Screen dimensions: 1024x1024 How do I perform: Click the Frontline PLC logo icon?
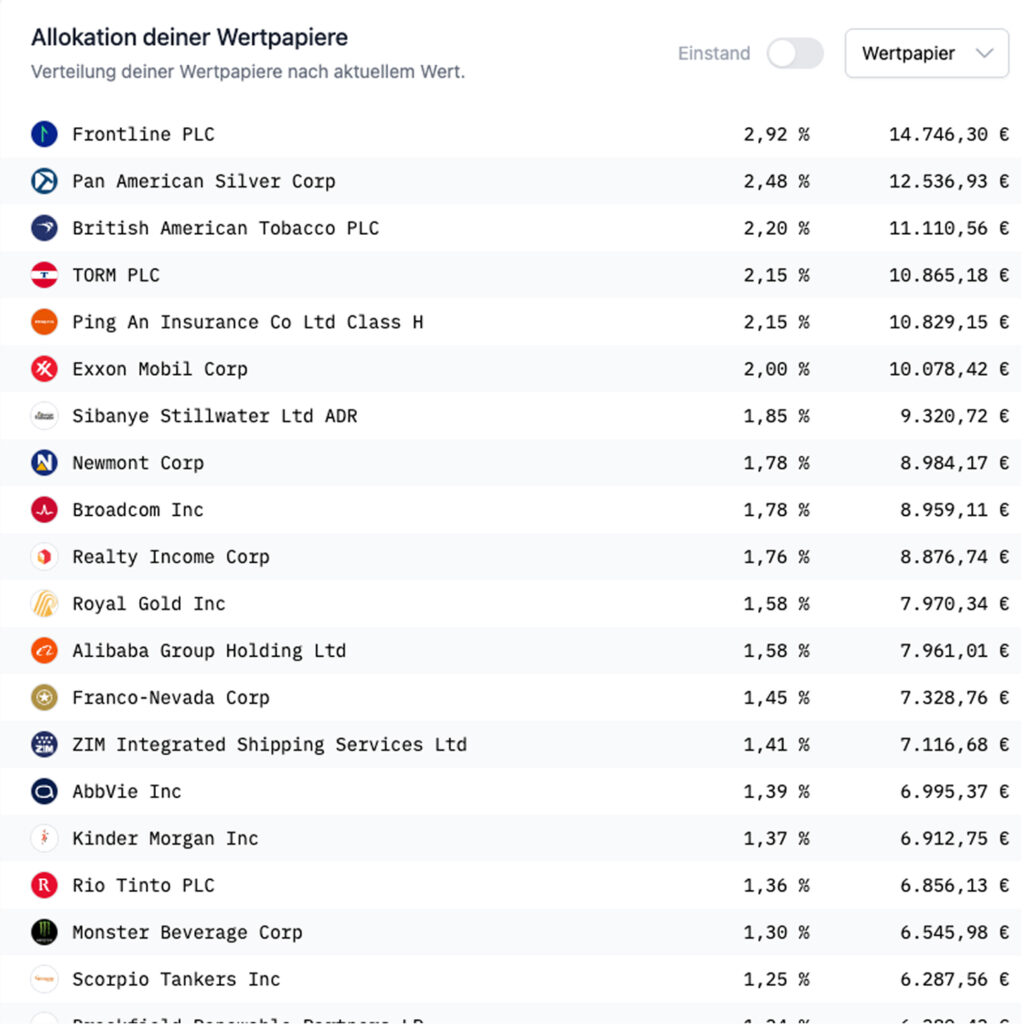[44, 134]
